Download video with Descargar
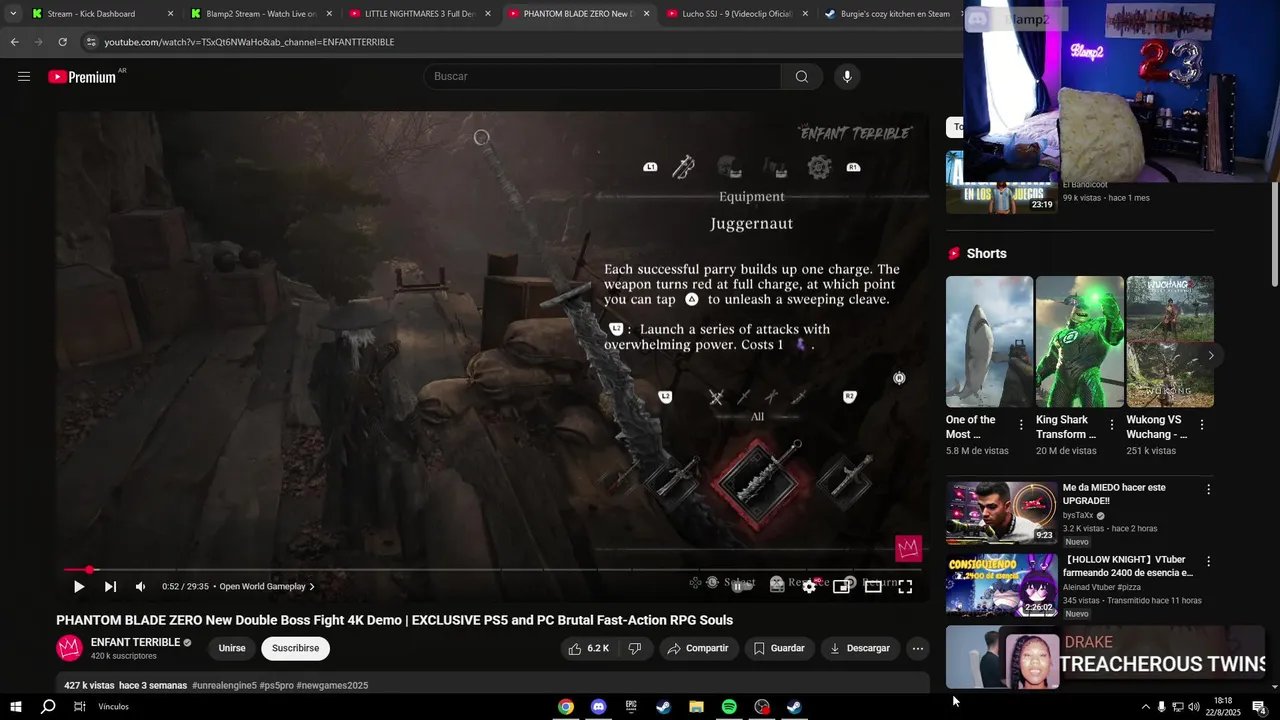 [x=860, y=648]
